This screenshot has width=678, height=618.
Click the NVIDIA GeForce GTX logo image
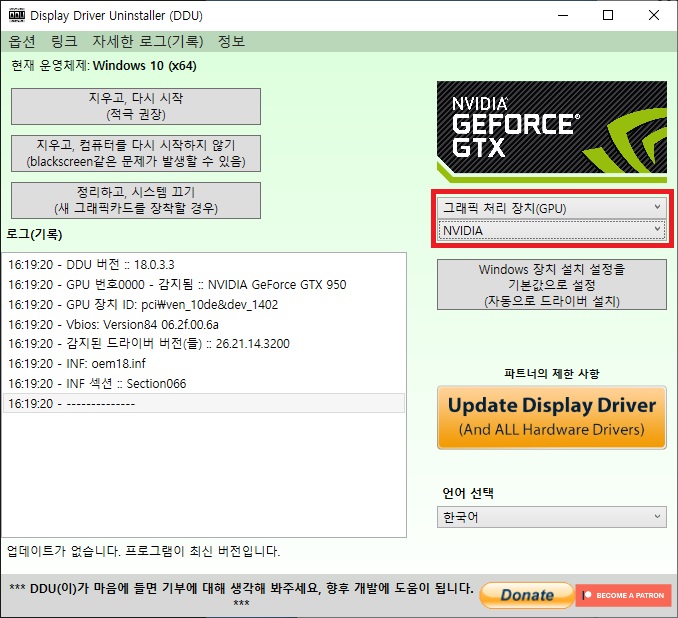[552, 131]
